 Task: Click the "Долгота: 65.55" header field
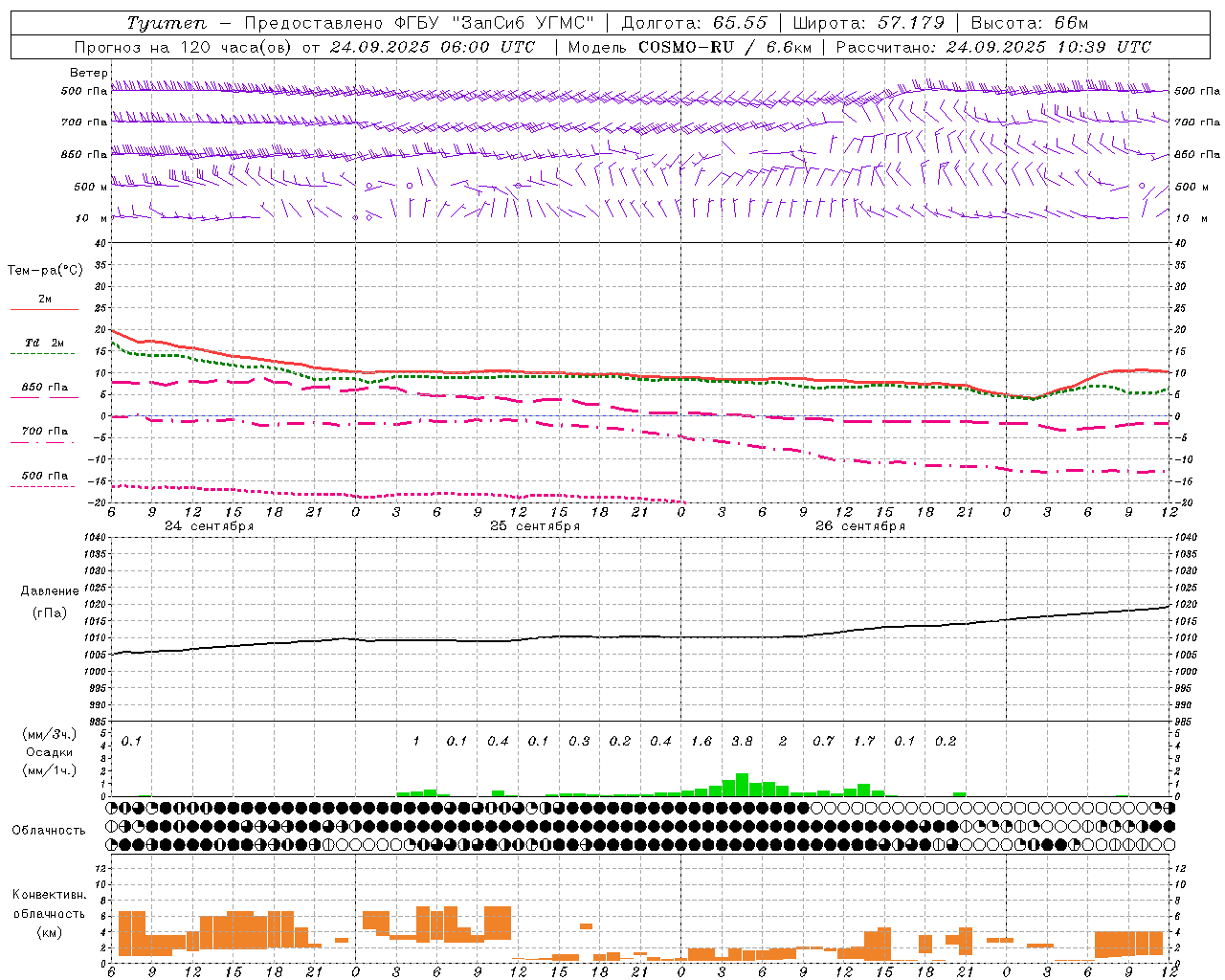[695, 23]
